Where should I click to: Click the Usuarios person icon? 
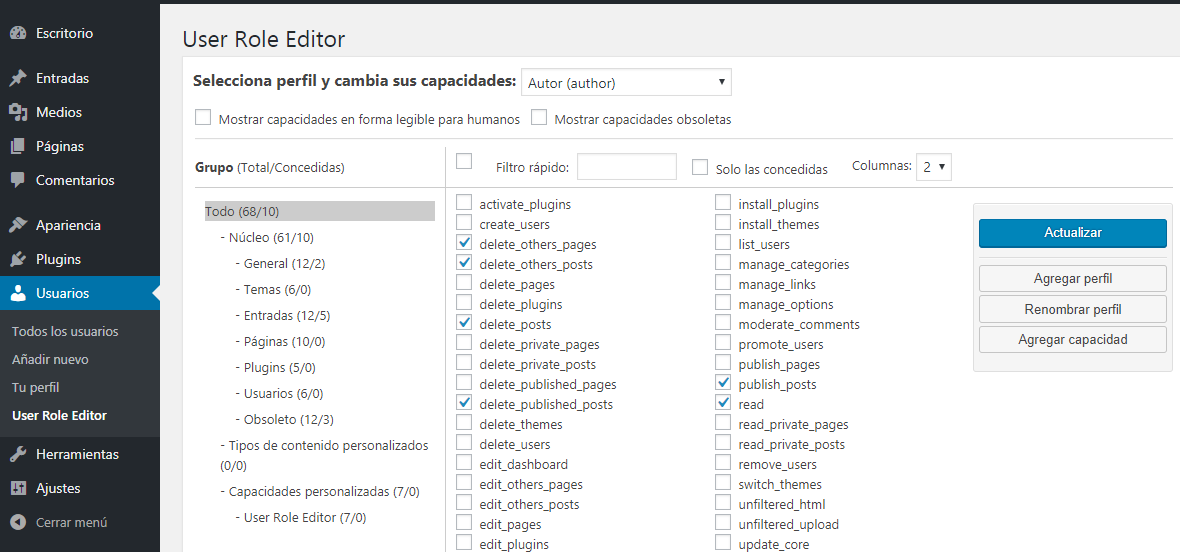click(x=19, y=293)
